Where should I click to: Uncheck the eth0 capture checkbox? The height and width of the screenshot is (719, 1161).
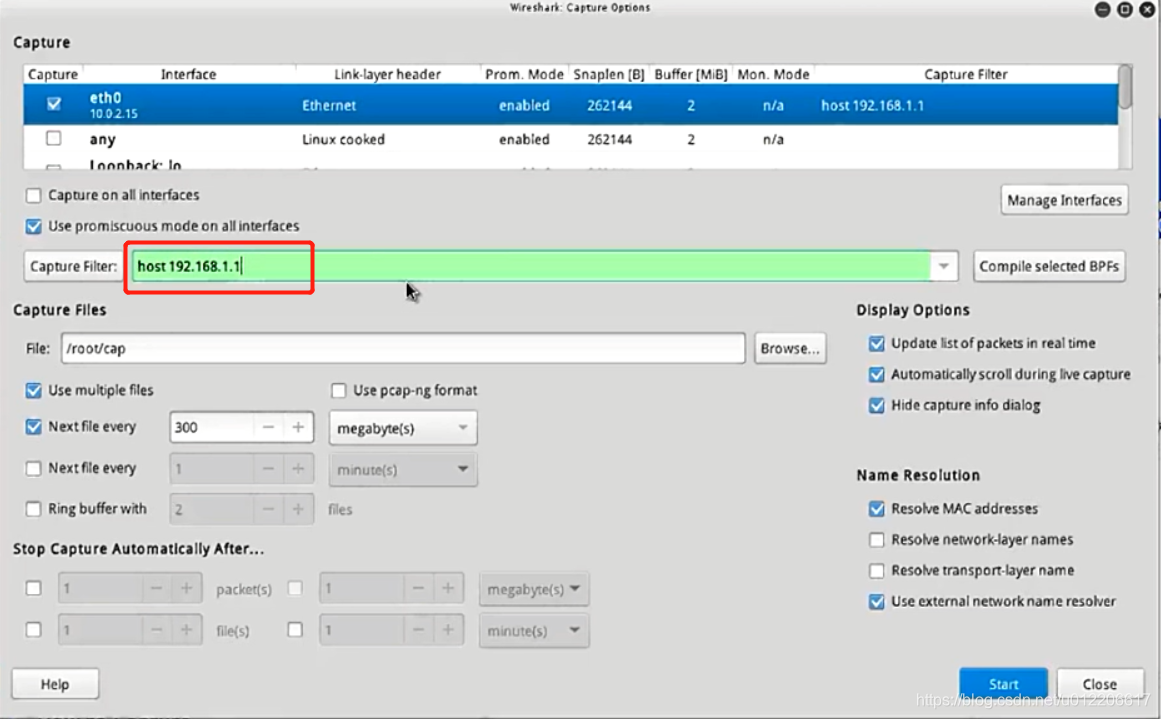(x=54, y=104)
